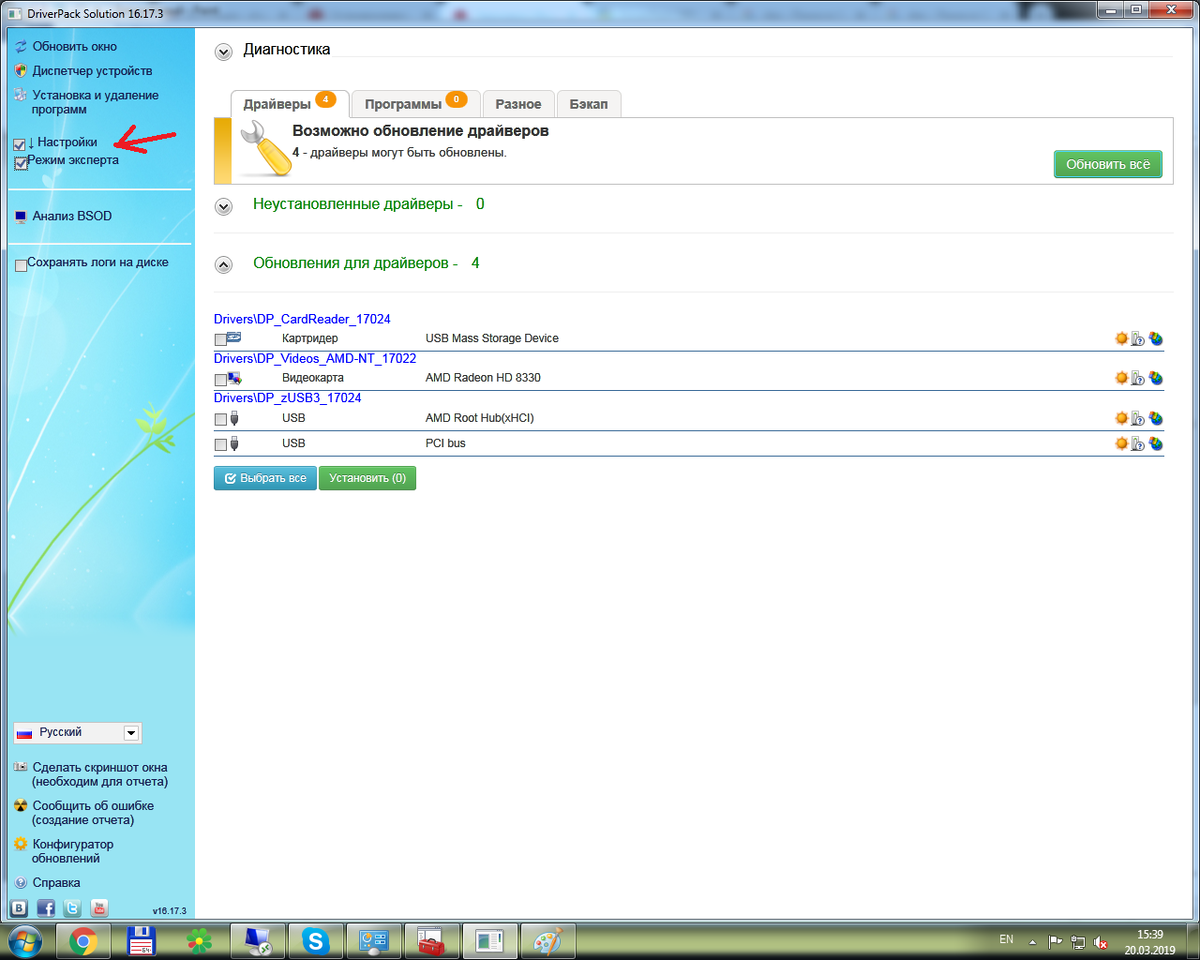
Task: Open Drivers\DP_zUSB3_17024 link
Action: (287, 397)
